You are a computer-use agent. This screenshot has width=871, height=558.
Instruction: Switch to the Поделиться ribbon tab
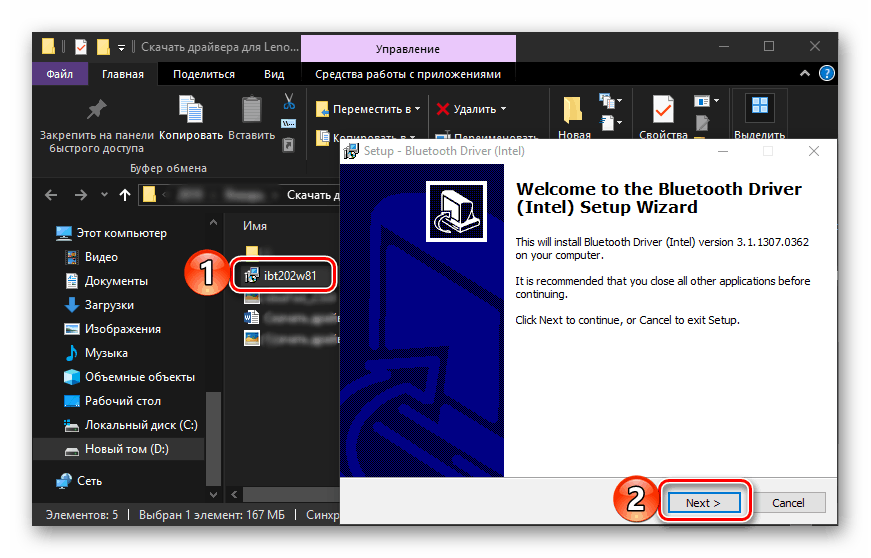[204, 74]
